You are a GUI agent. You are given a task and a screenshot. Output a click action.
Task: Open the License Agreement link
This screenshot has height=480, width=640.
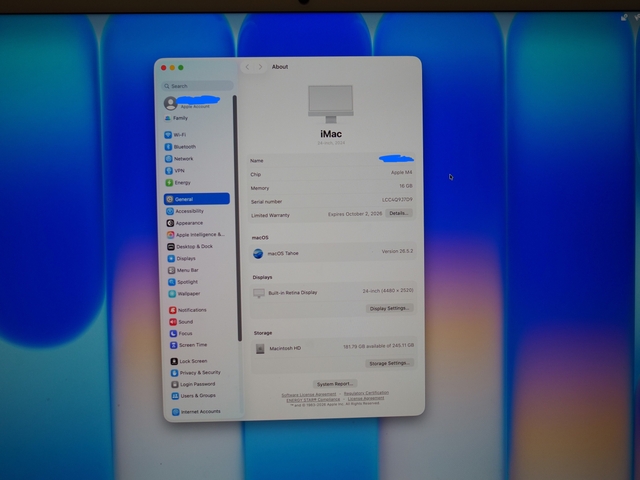[x=366, y=398]
